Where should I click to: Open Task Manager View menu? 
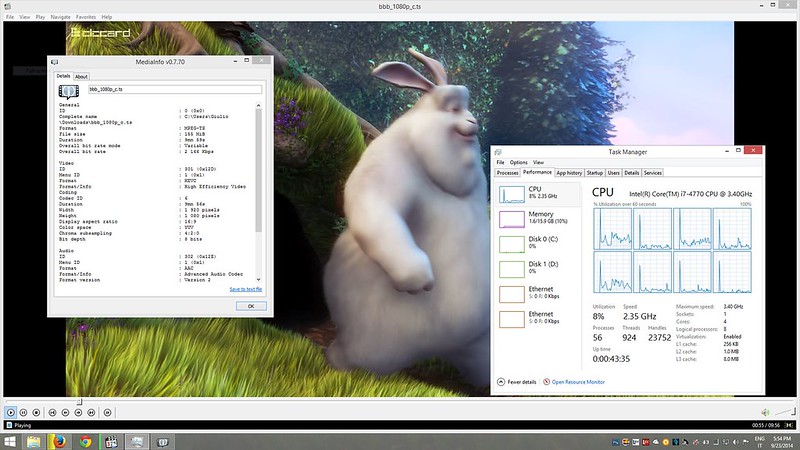click(538, 162)
